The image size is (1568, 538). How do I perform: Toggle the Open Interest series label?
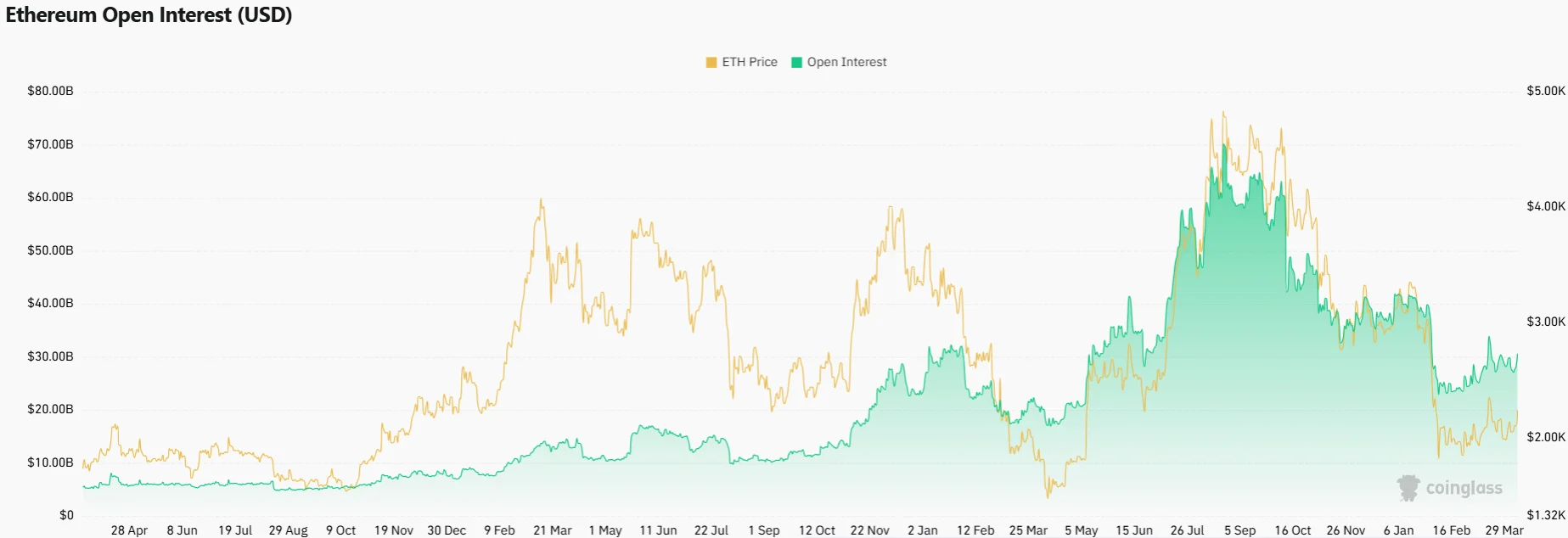coord(846,62)
